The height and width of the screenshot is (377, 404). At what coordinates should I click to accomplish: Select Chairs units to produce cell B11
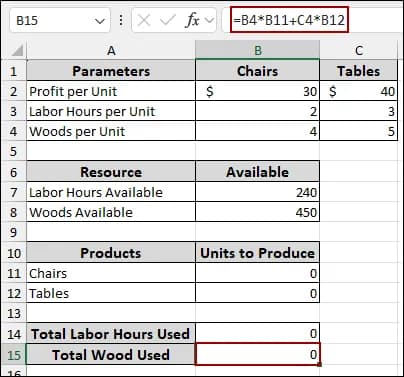coord(257,273)
